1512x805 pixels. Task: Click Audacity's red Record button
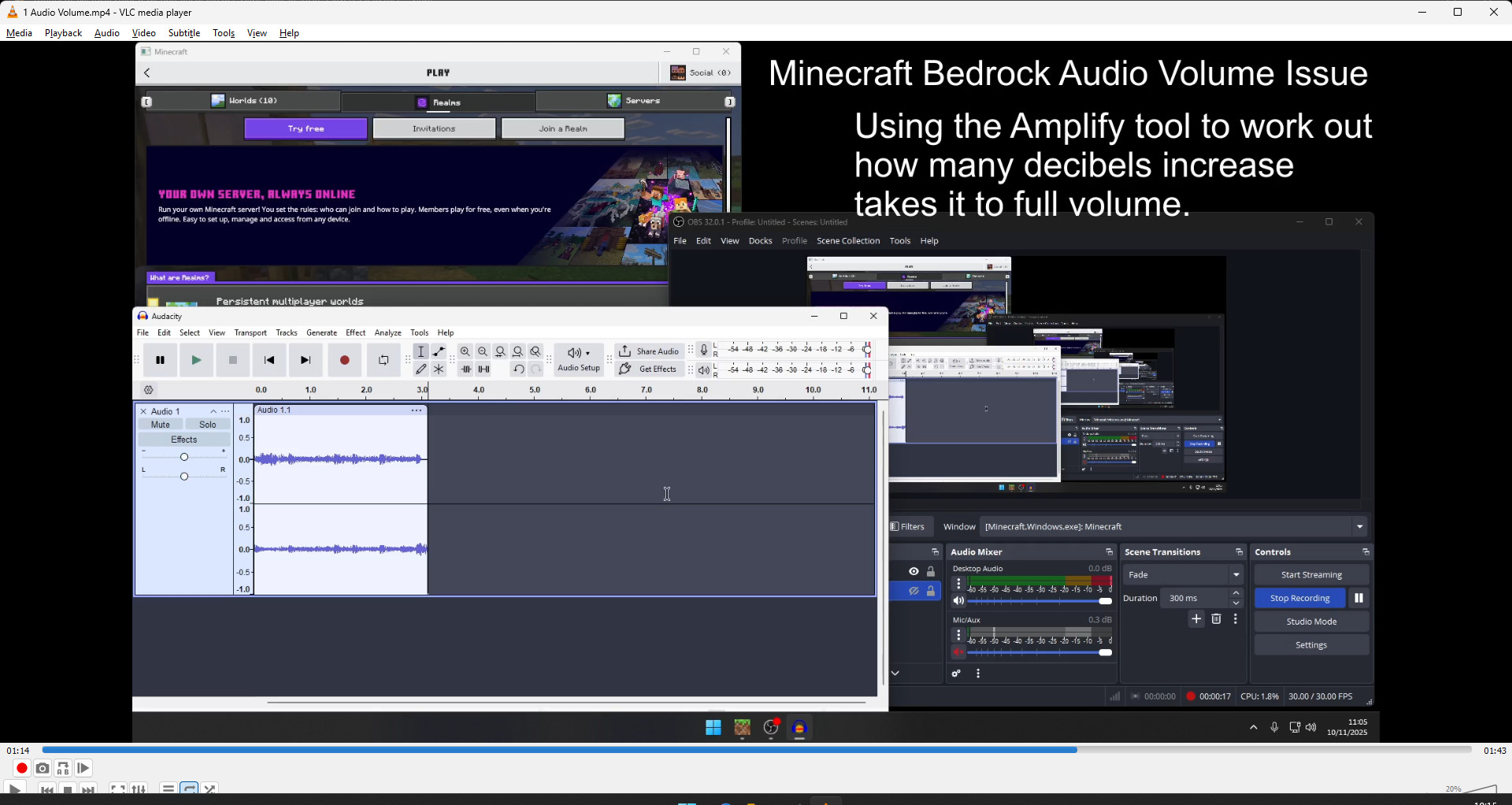coord(344,360)
